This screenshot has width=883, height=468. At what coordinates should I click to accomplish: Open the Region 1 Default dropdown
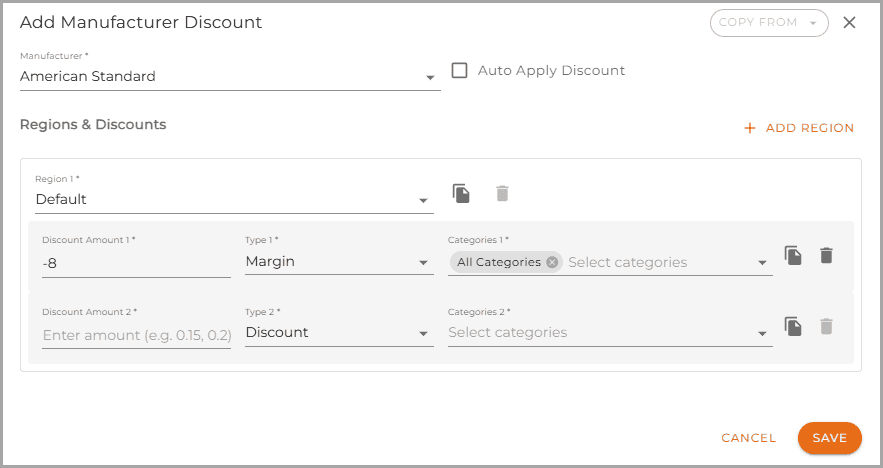(x=234, y=199)
